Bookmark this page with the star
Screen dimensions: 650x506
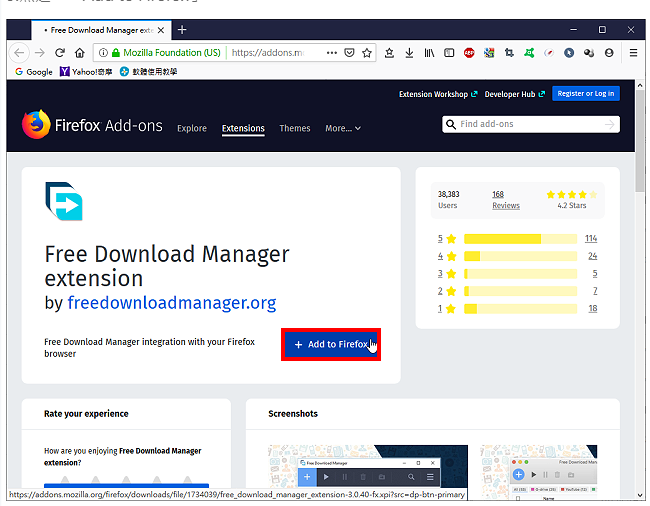pyautogui.click(x=367, y=53)
